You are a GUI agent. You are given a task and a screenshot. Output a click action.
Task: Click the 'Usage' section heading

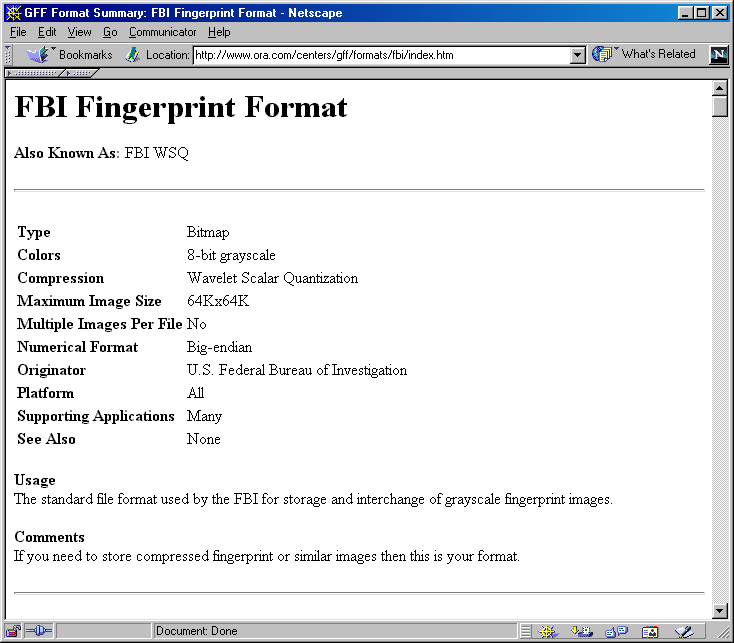(x=35, y=481)
